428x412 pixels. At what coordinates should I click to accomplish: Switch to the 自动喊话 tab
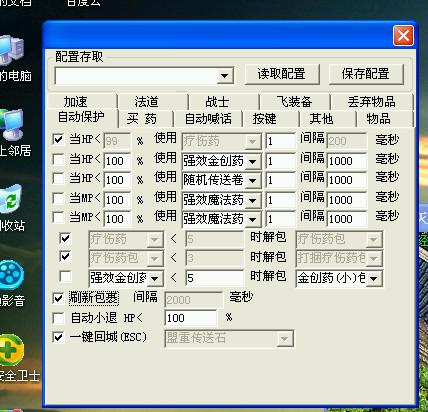point(208,119)
